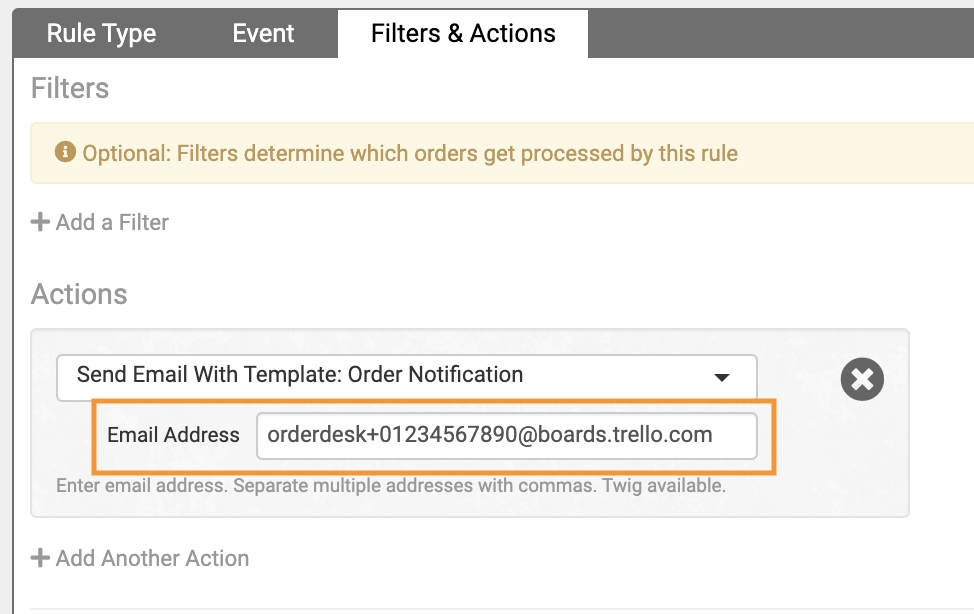Image resolution: width=974 pixels, height=614 pixels.
Task: Open the Rule Type tab
Action: point(101,33)
